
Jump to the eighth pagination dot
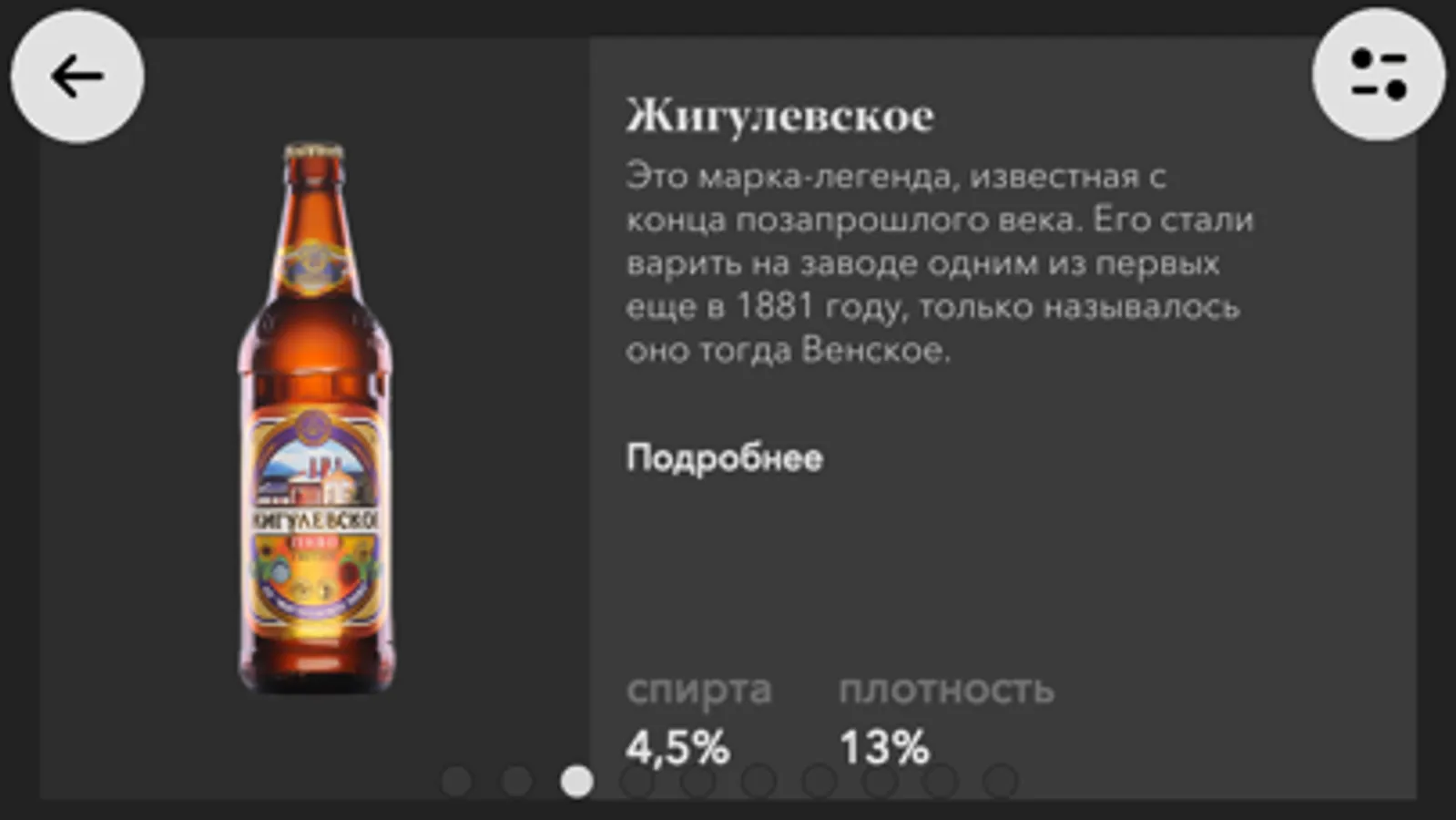click(x=880, y=781)
